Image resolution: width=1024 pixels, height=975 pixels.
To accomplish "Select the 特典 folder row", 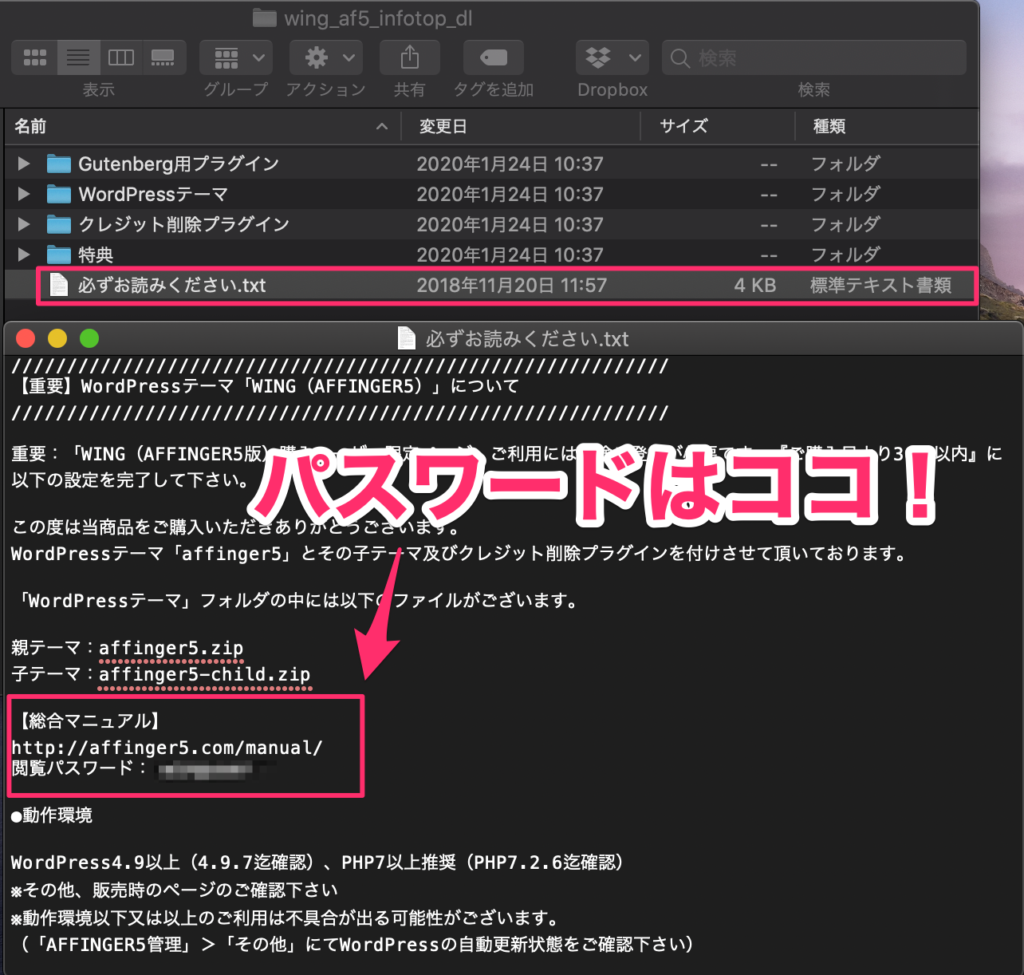I will tap(492, 254).
